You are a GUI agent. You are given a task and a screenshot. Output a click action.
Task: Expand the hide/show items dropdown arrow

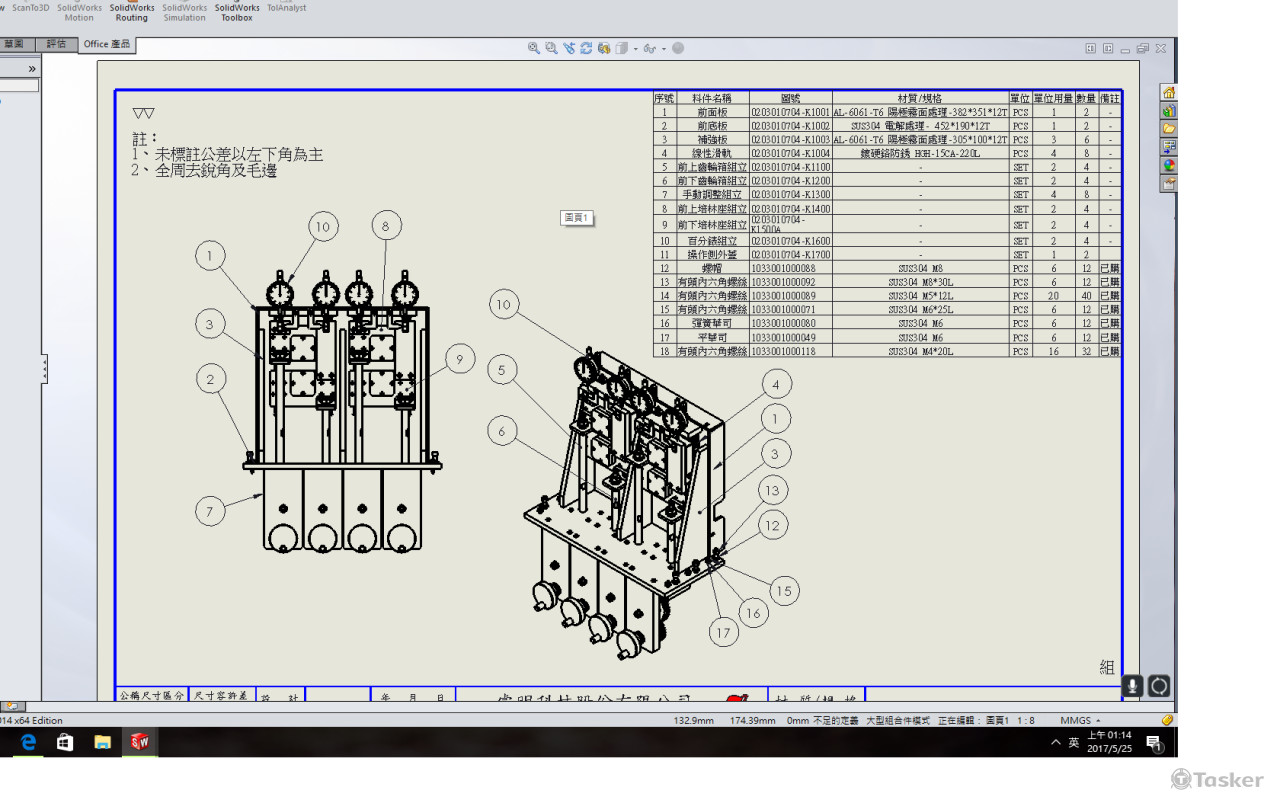[x=662, y=49]
